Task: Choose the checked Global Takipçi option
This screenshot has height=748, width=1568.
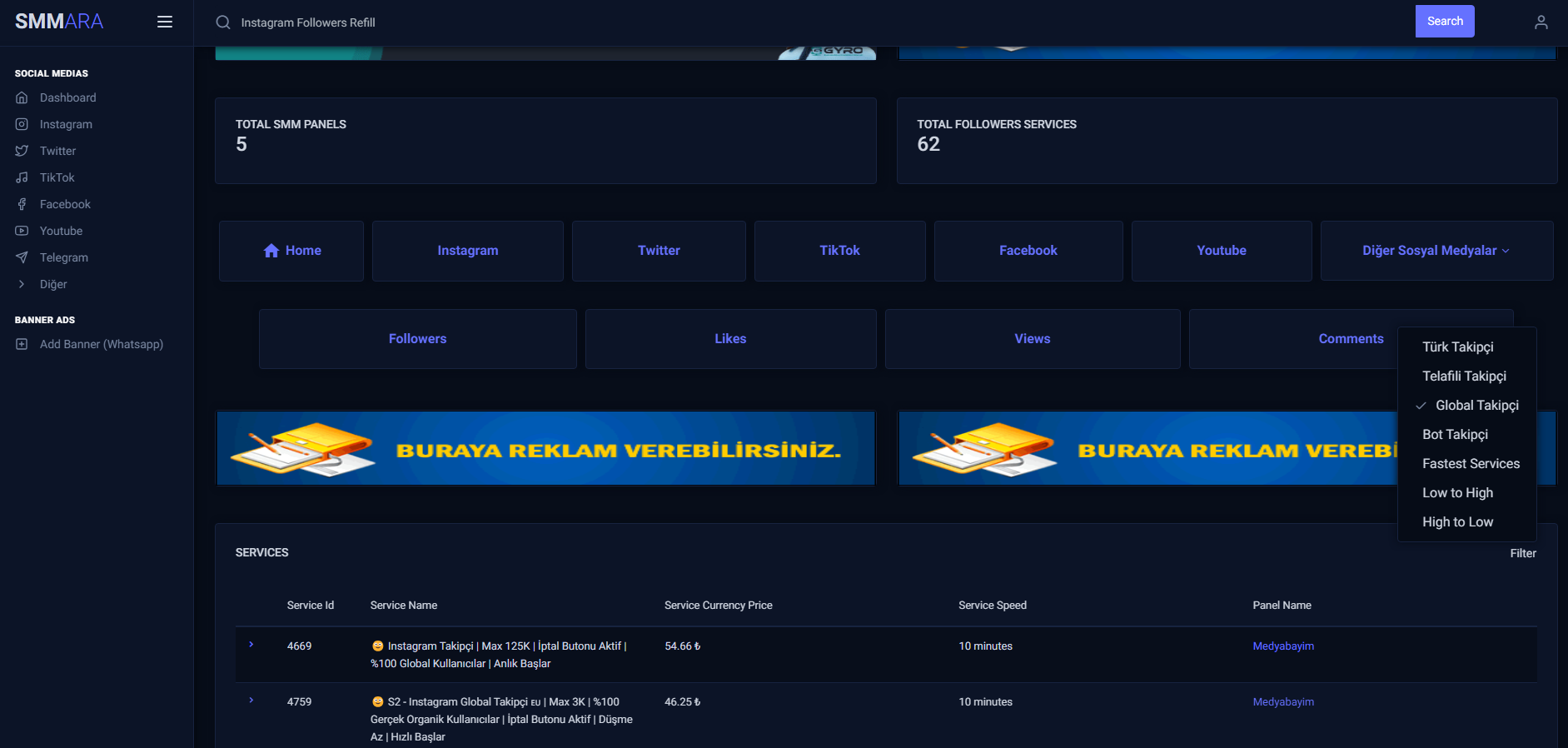Action: tap(1466, 406)
